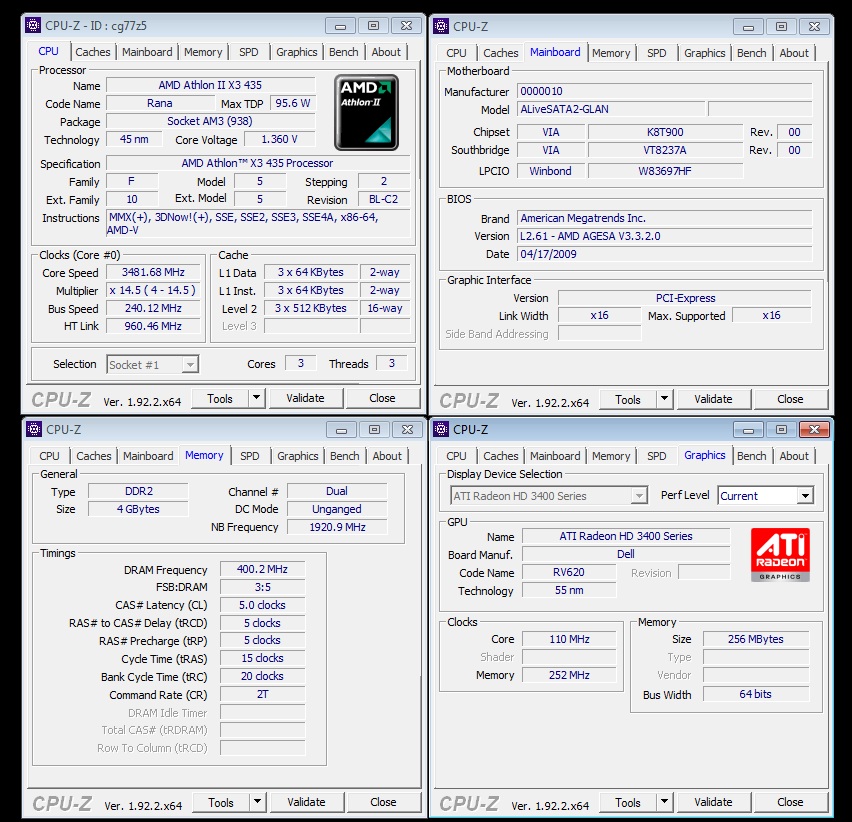Click the memory type DDR2 field
This screenshot has height=822, width=852.
(139, 491)
